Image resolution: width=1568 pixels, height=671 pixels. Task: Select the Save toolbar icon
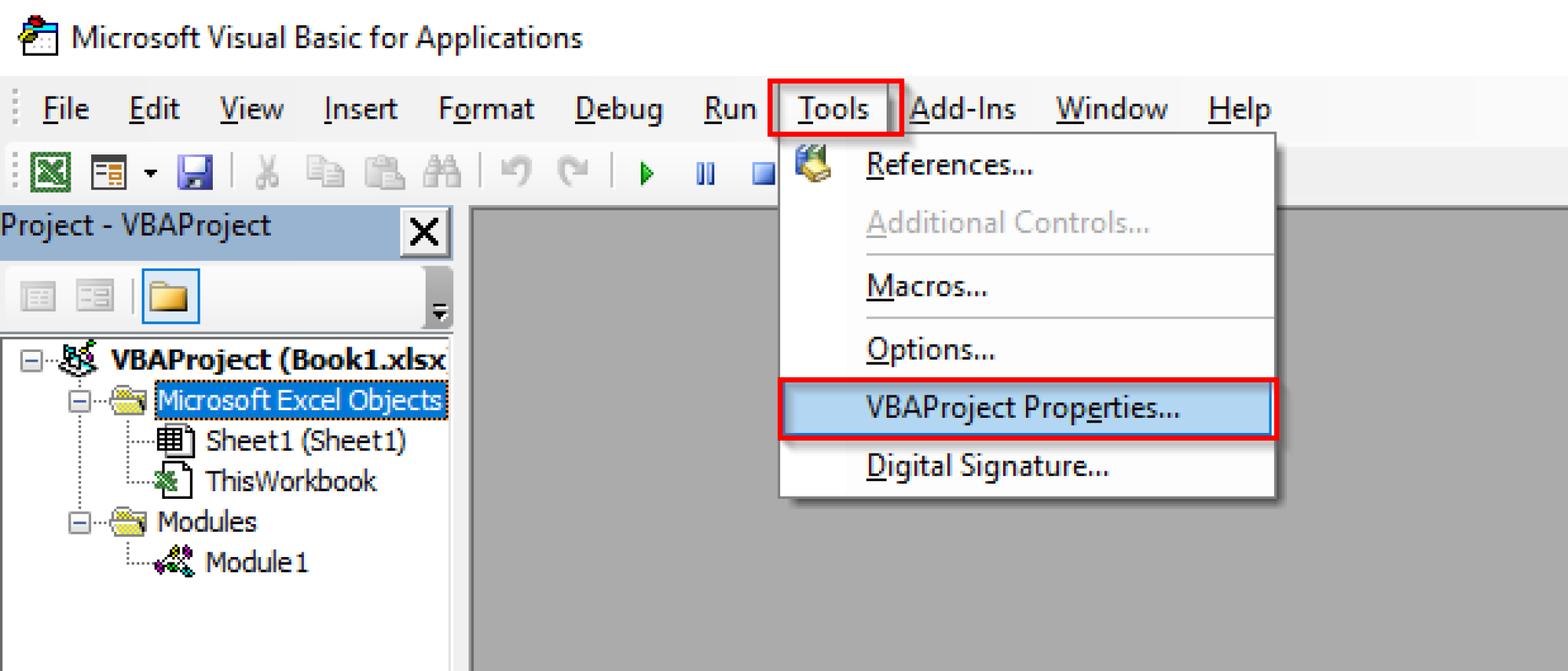(x=196, y=171)
